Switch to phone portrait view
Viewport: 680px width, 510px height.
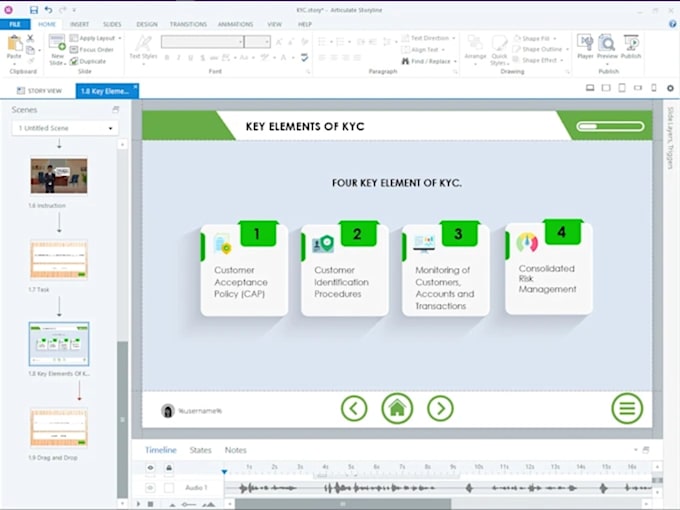coord(654,88)
